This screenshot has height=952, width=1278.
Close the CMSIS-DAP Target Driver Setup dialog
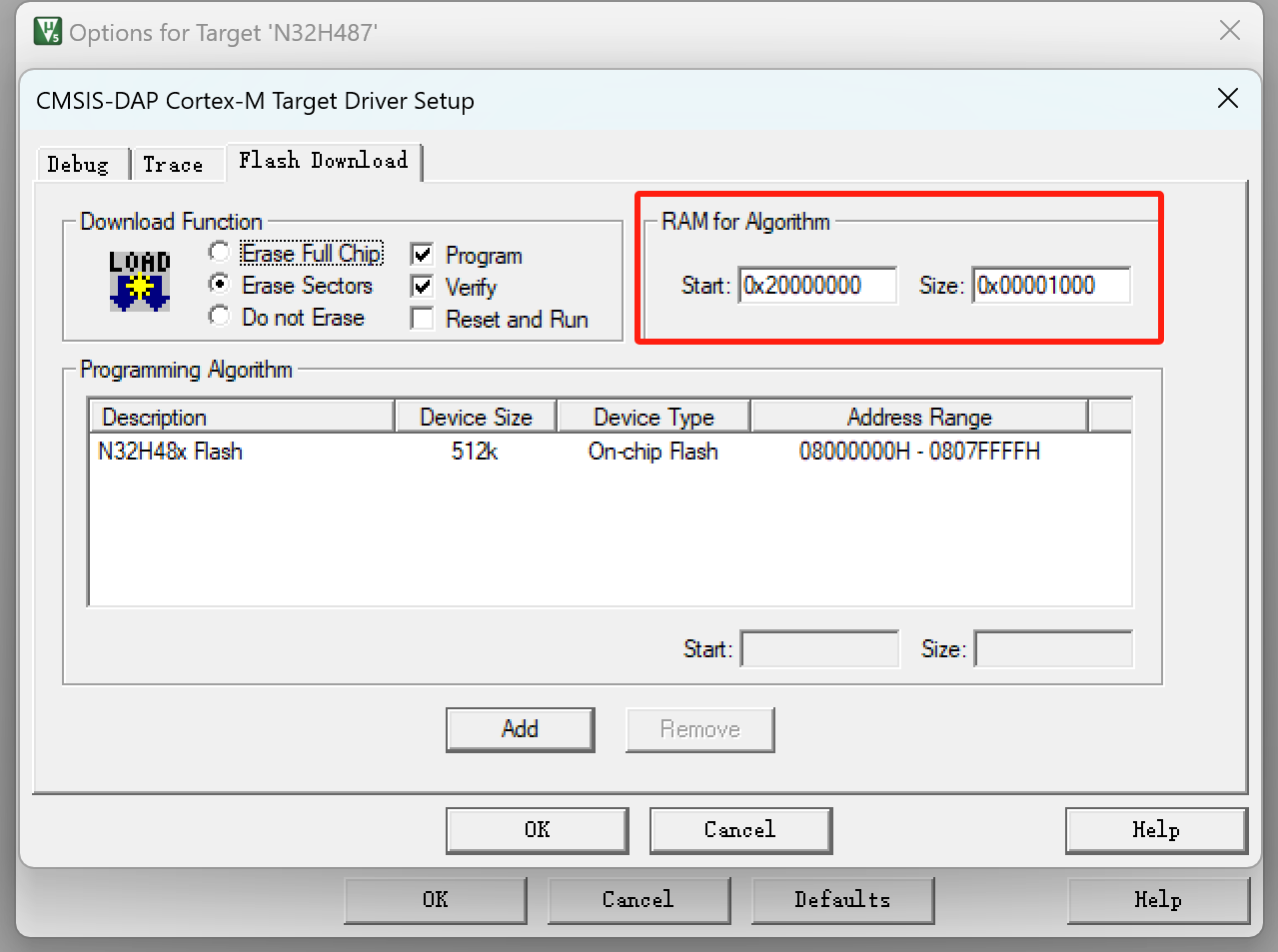click(x=1228, y=98)
